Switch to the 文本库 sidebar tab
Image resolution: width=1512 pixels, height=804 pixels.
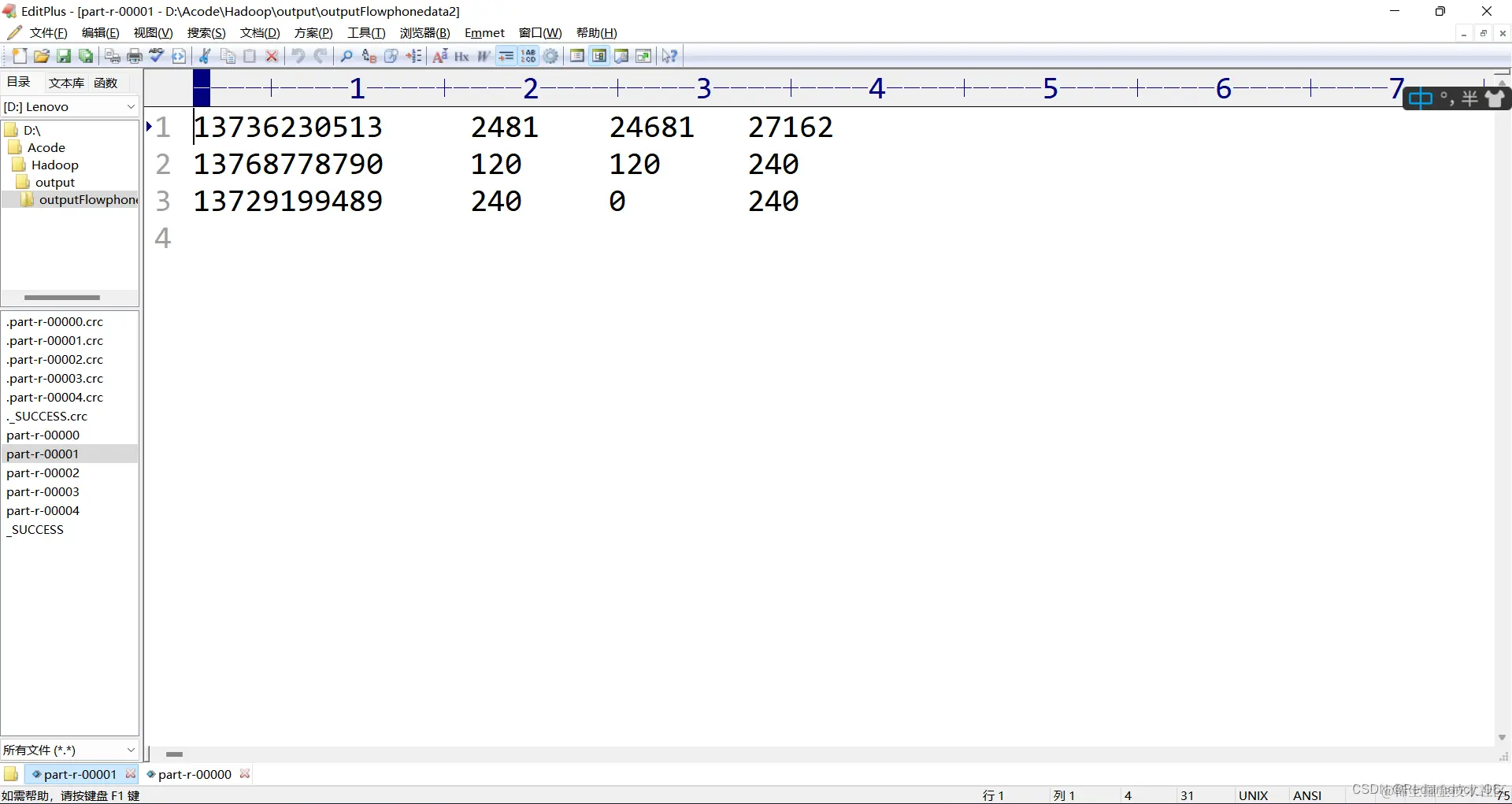pos(66,83)
